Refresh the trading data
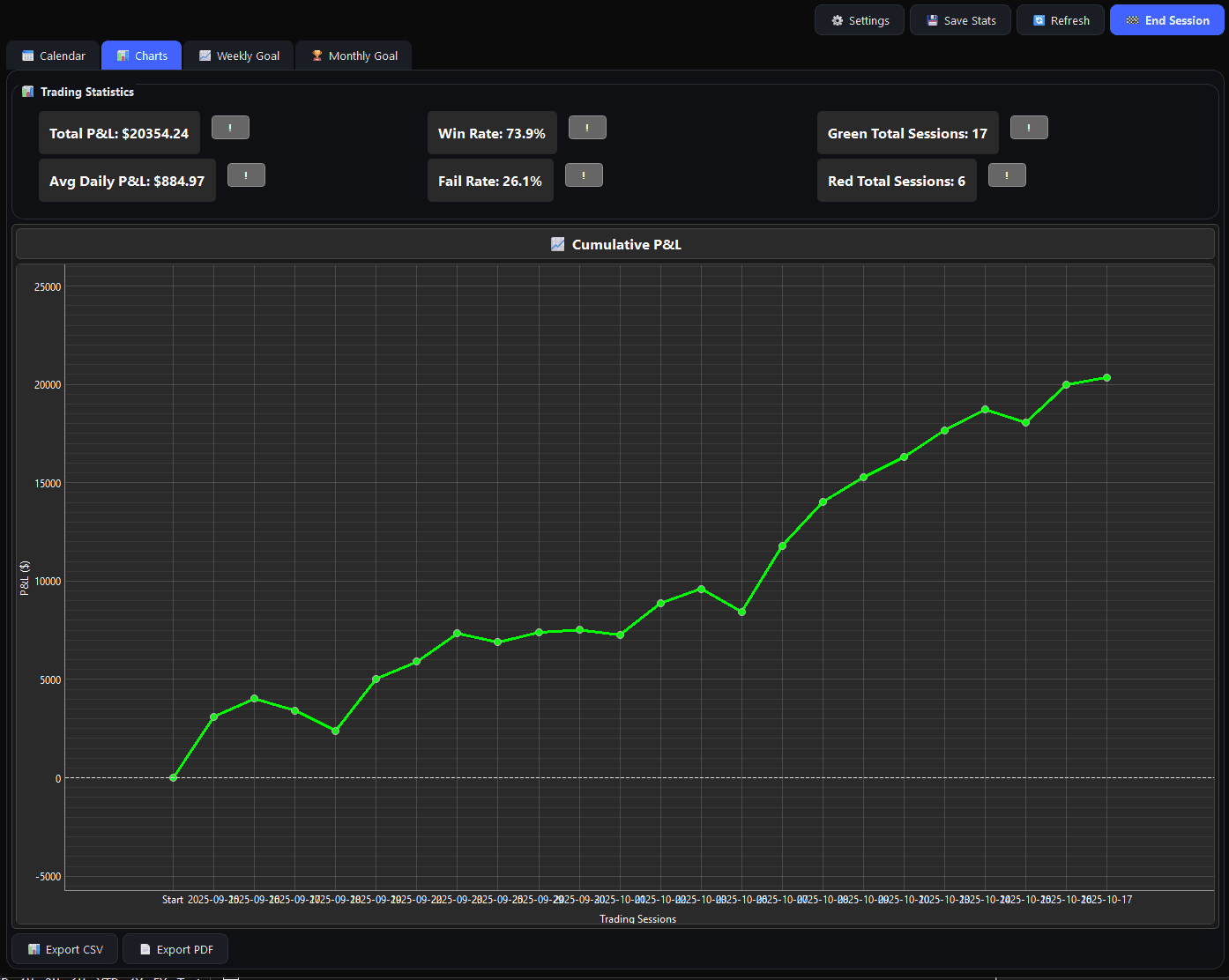 1061,20
